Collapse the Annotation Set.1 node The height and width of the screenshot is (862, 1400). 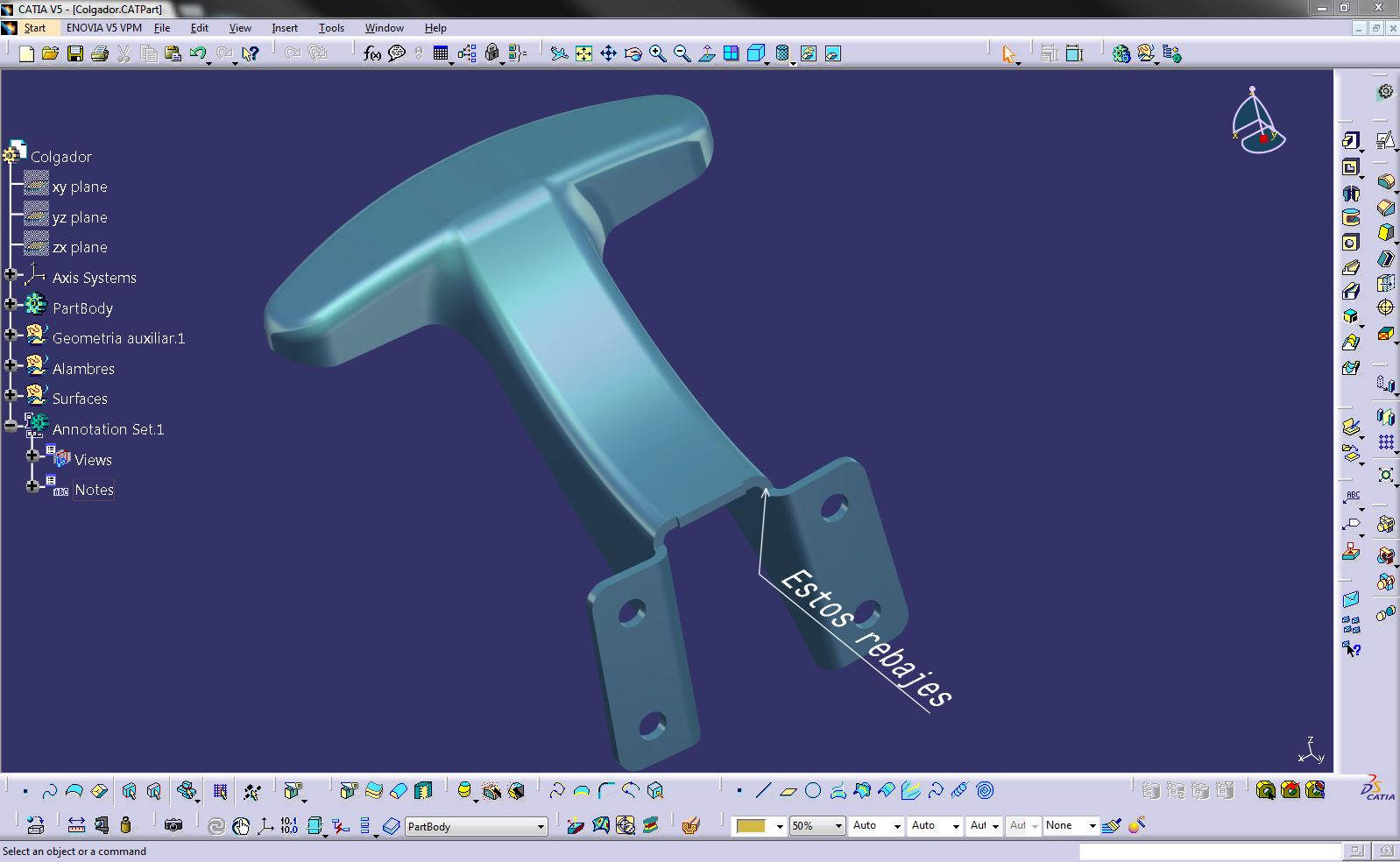11,427
